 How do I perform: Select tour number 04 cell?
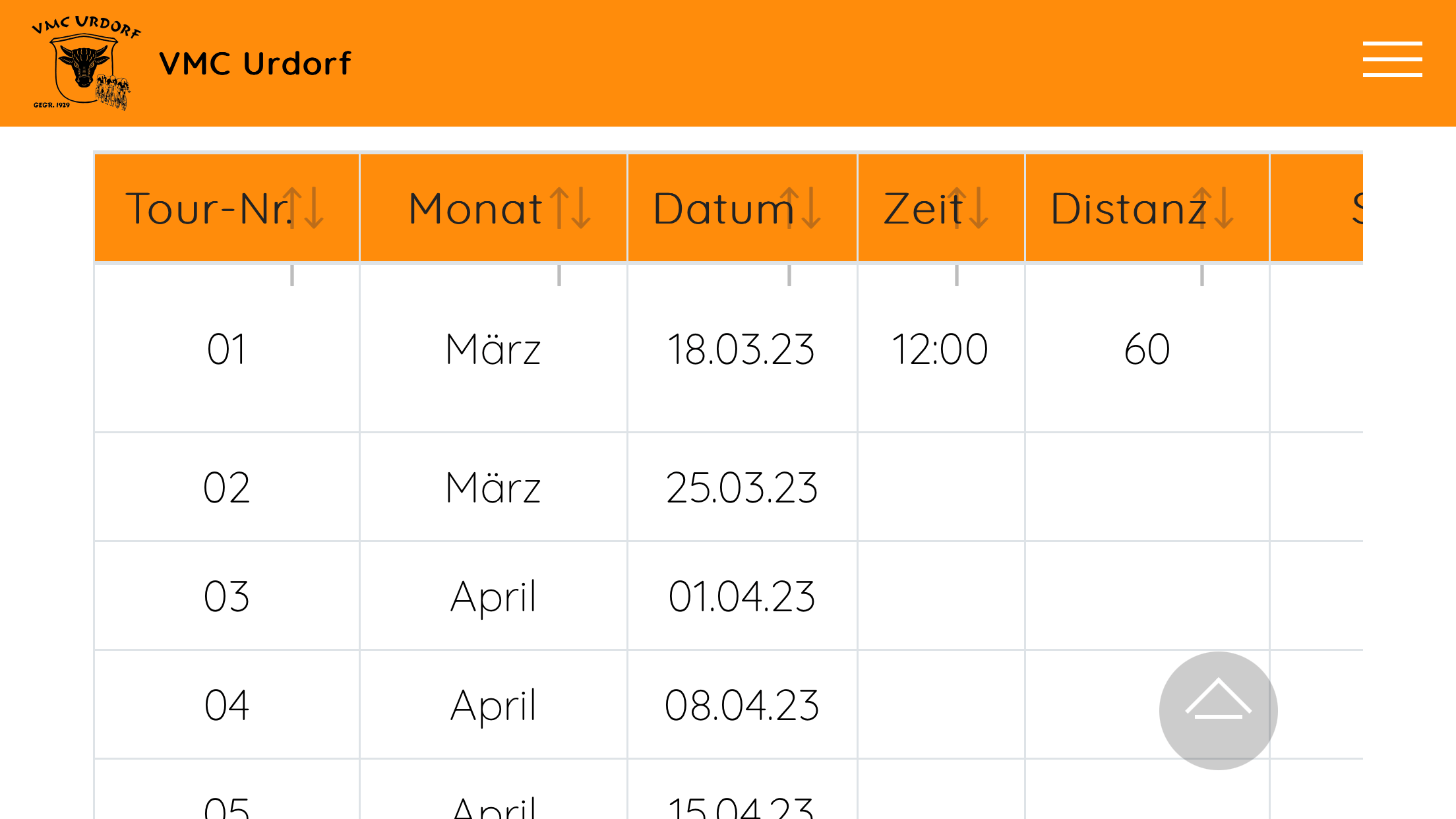226,705
